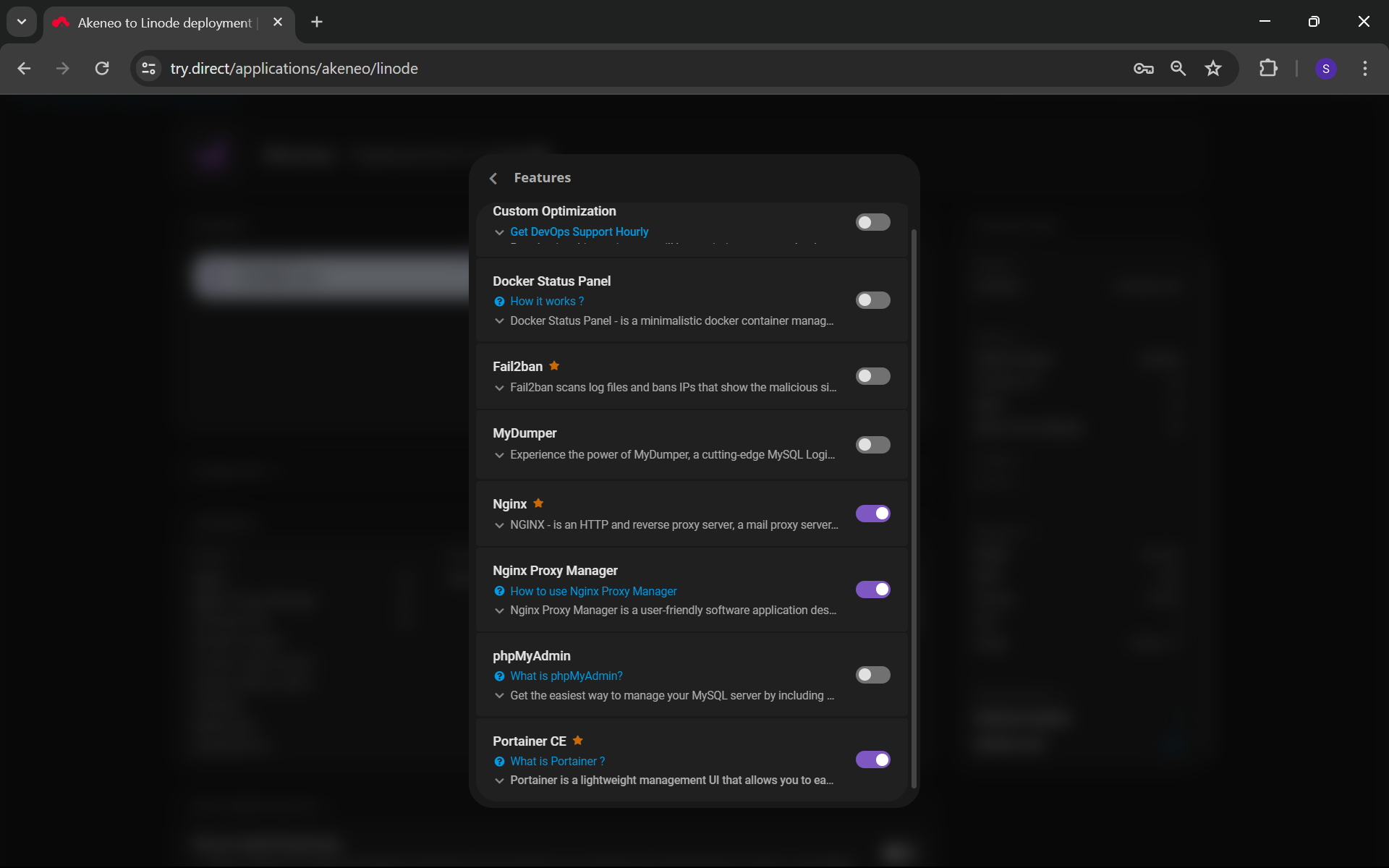Enable the Portainer CE feature toggle
Image resolution: width=1389 pixels, height=868 pixels.
873,759
